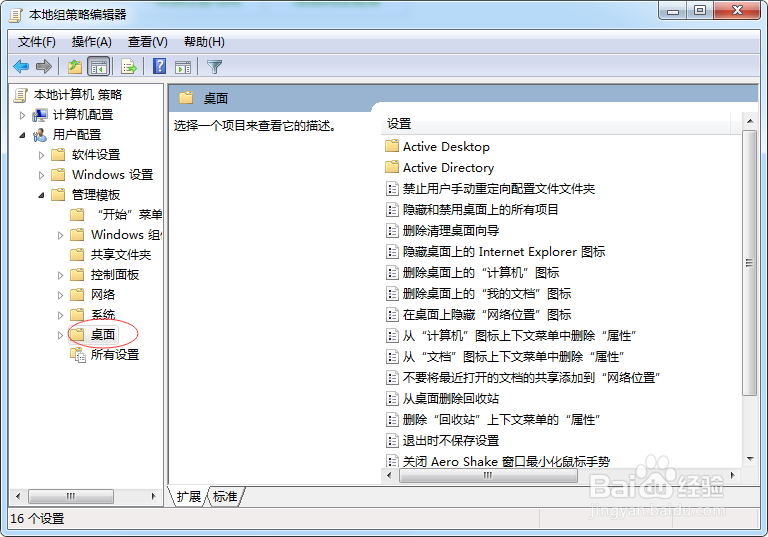Expand the 控制面板 node
Viewport: 768px width, 537px height.
pos(60,275)
